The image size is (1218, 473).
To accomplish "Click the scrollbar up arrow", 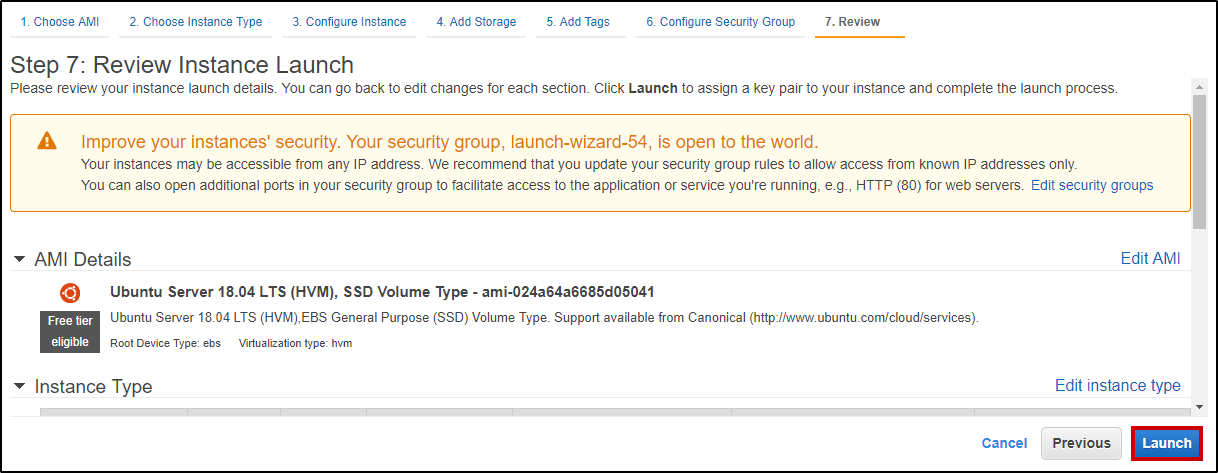I will pyautogui.click(x=1200, y=84).
